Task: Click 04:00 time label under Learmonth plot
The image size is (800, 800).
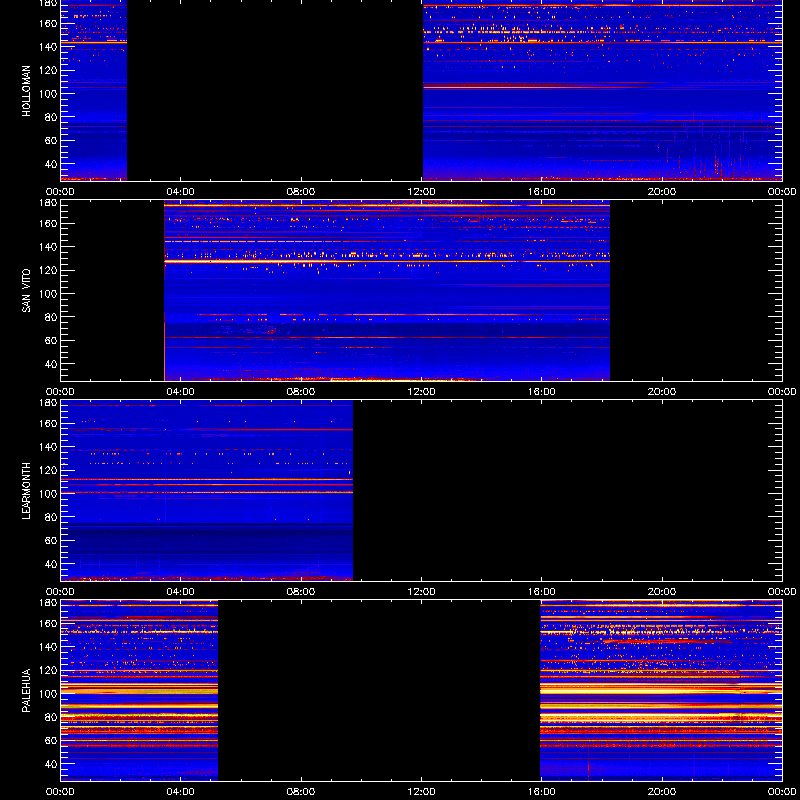Action: point(180,592)
